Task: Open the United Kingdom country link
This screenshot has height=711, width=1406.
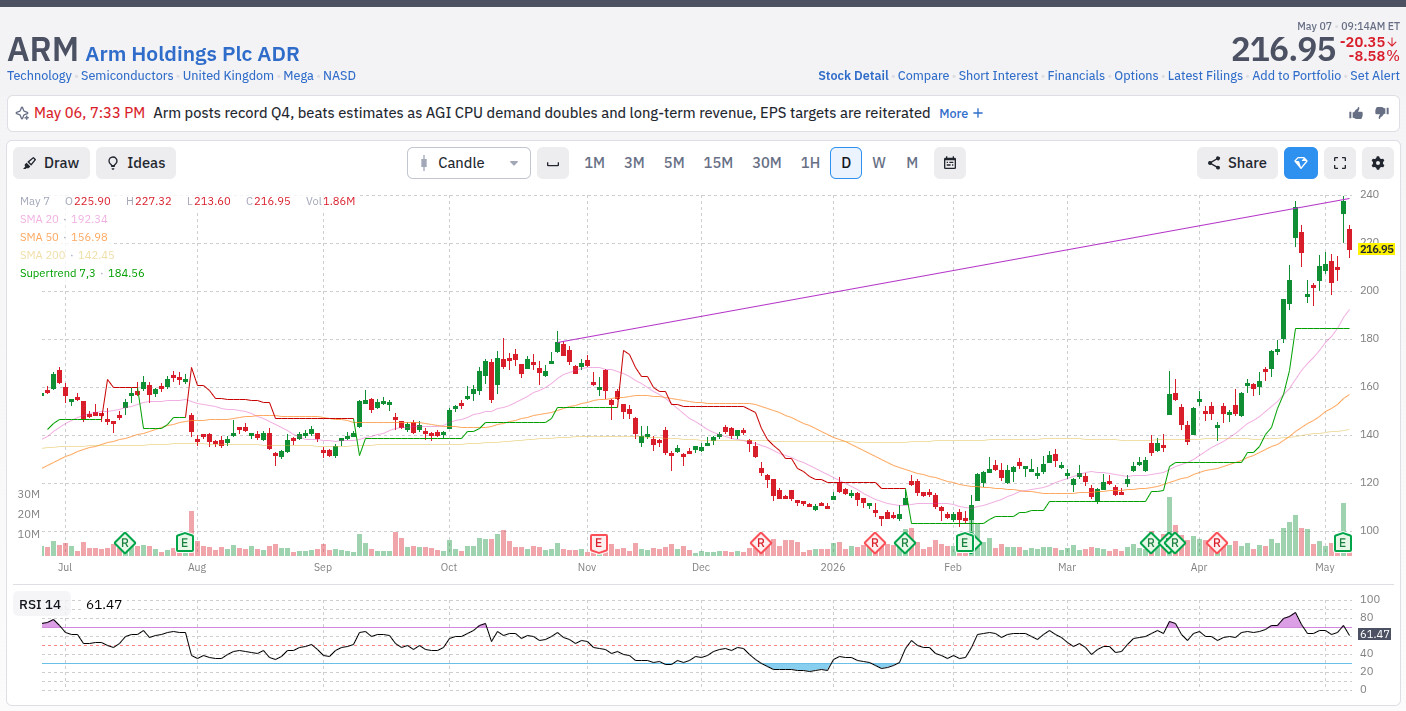Action: (x=228, y=76)
